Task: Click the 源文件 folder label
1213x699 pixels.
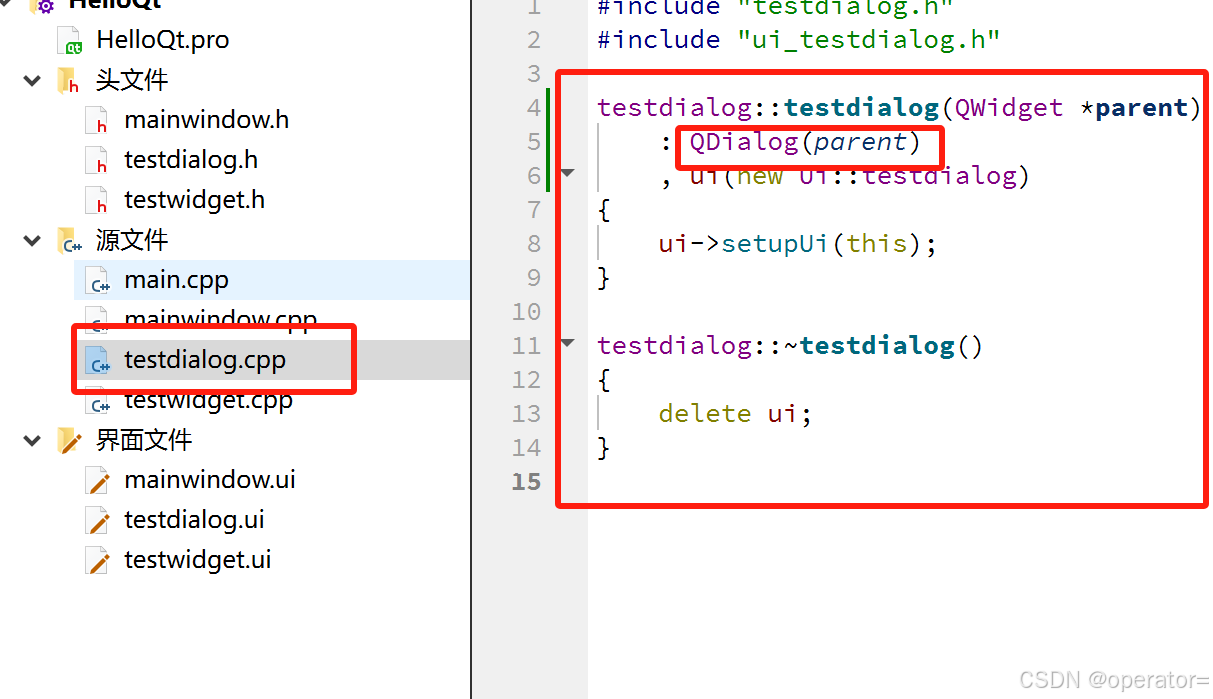Action: tap(132, 240)
